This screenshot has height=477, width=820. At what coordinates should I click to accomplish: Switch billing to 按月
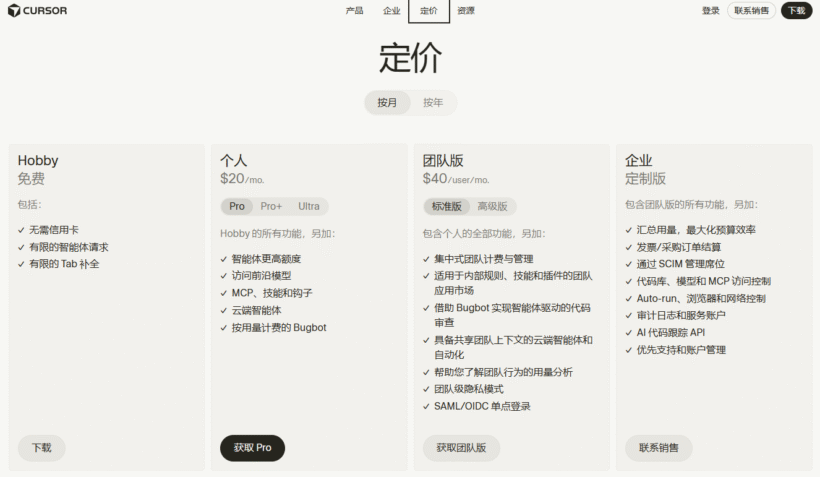point(387,103)
